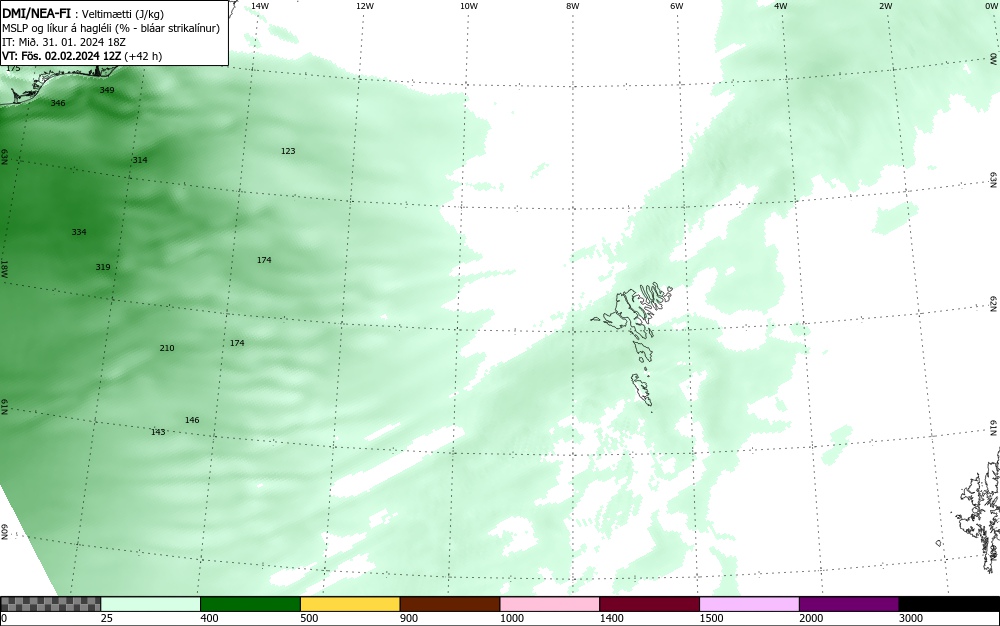Click the purple 2000–3000 legend swatch
Screen dimensions: 1000x626
[849, 604]
